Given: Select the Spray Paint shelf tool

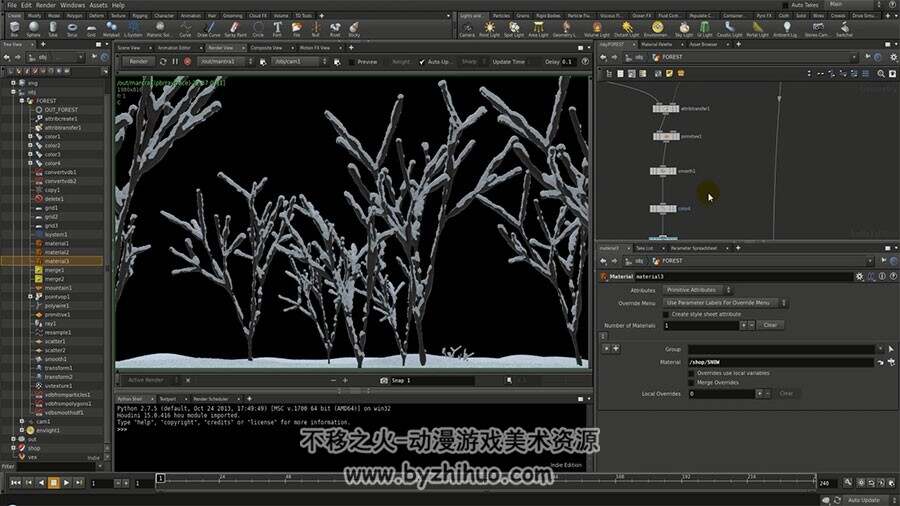Looking at the screenshot, I should point(235,28).
